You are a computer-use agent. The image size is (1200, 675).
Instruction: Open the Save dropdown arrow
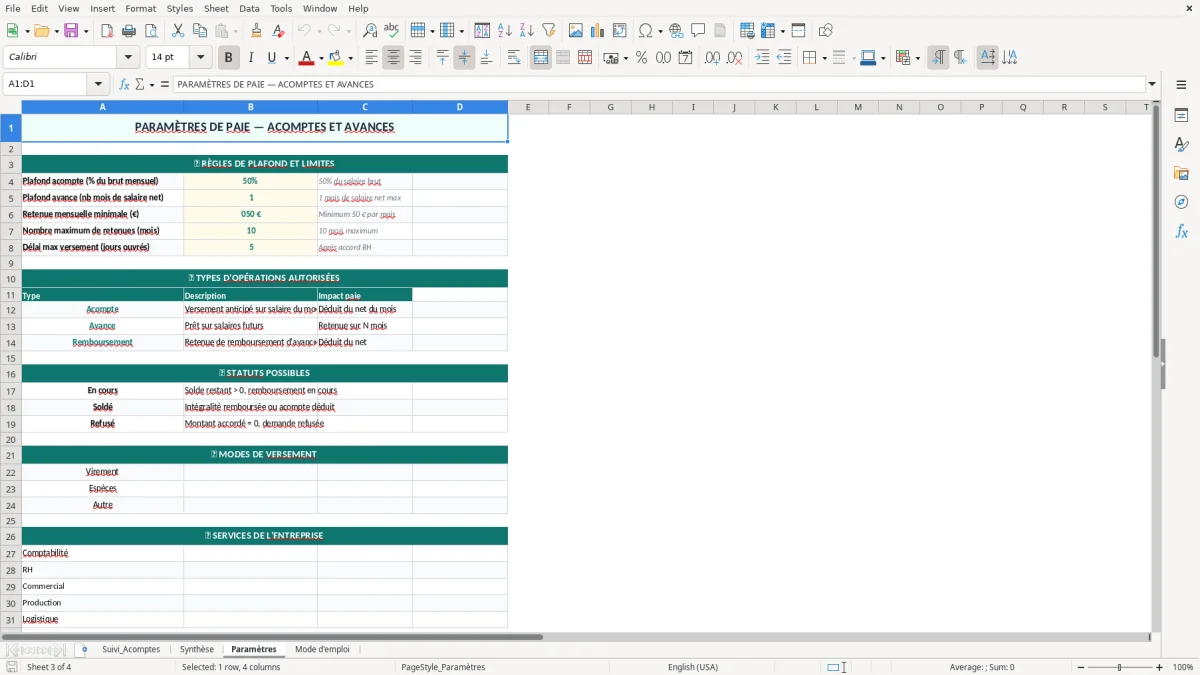(86, 31)
